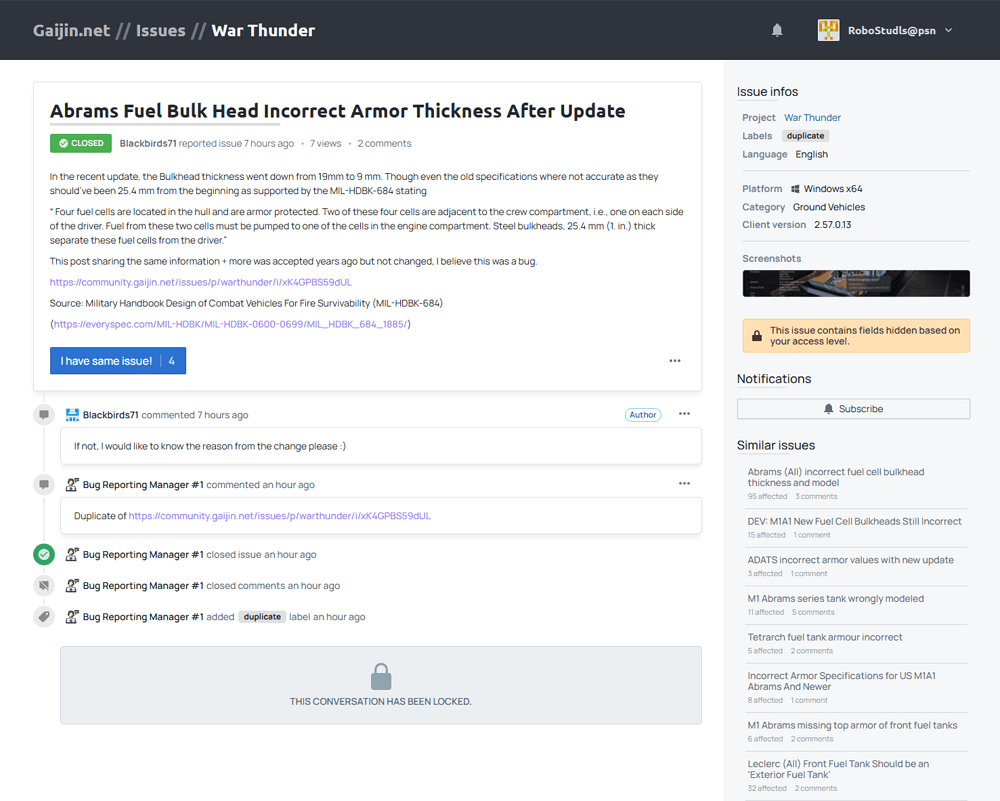Open 'Leclerc (All) Front Fuel Tank' issue
The width and height of the screenshot is (1000, 801).
[x=838, y=769]
